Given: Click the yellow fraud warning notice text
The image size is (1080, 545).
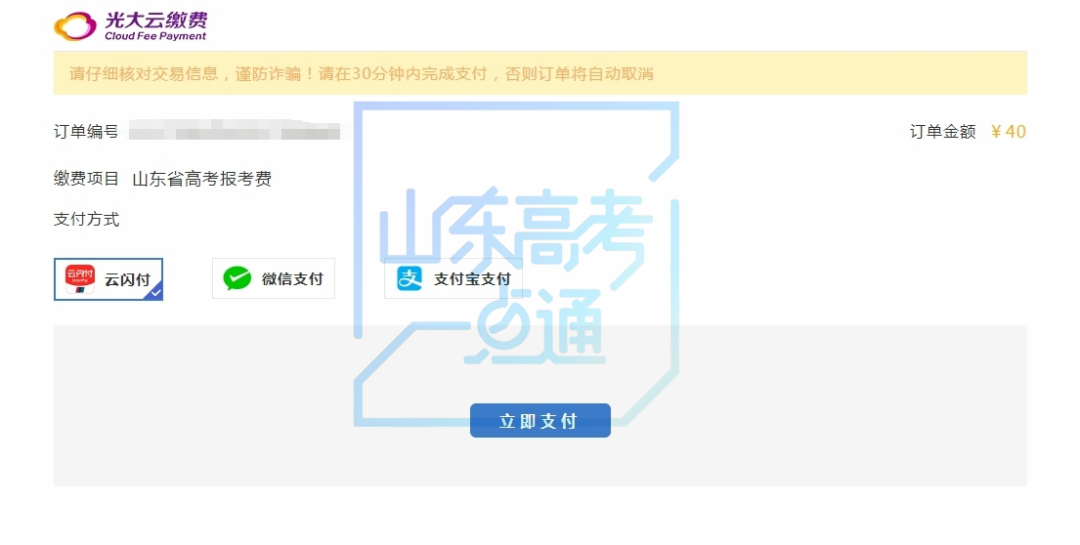Looking at the screenshot, I should (361, 74).
